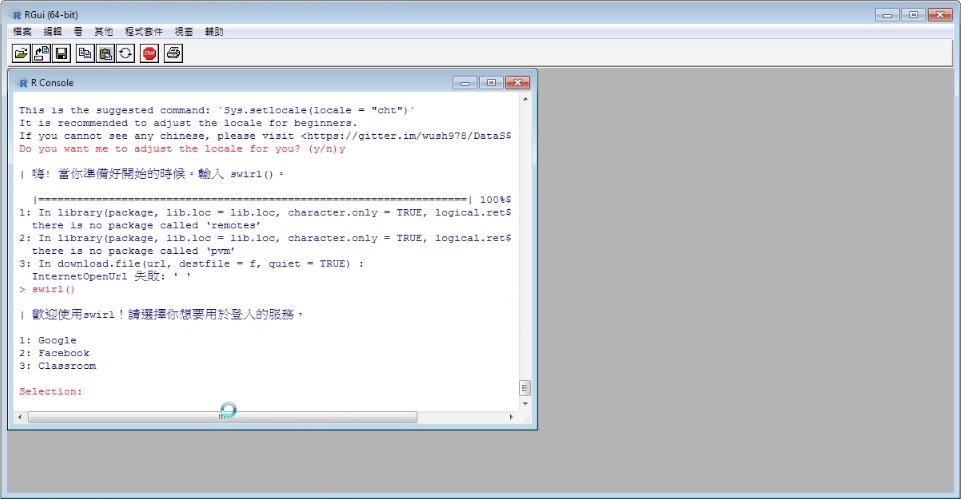Image resolution: width=961 pixels, height=499 pixels.
Task: Click the 'Do you want me to adjust the locale' line
Action: click(x=182, y=149)
